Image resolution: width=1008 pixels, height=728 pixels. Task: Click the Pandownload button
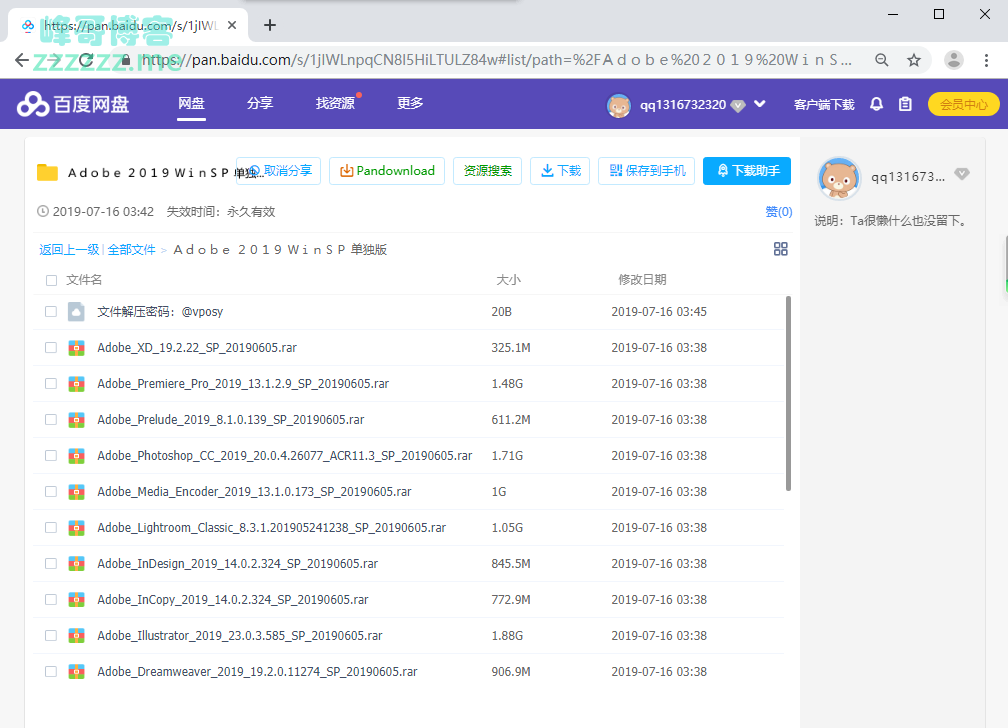coord(387,171)
